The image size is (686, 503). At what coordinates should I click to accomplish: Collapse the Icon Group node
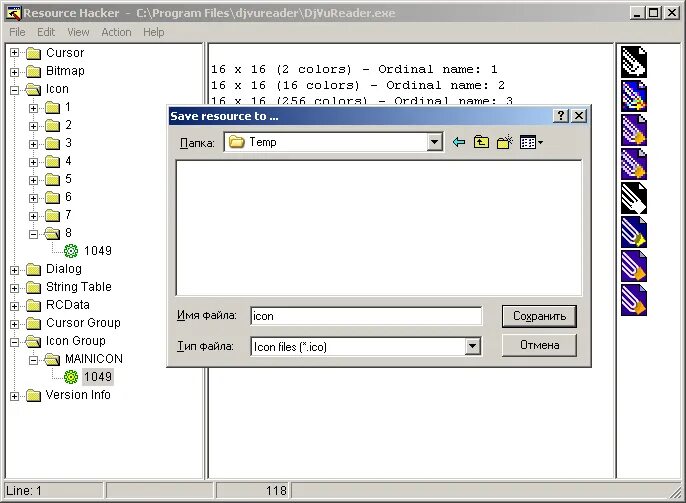[14, 342]
